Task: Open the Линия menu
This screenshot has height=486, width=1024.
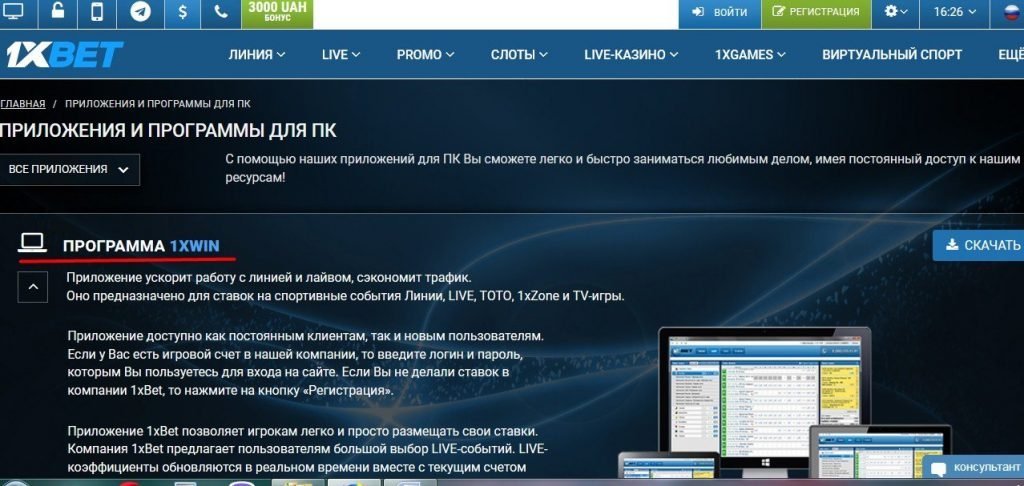Action: [x=257, y=55]
